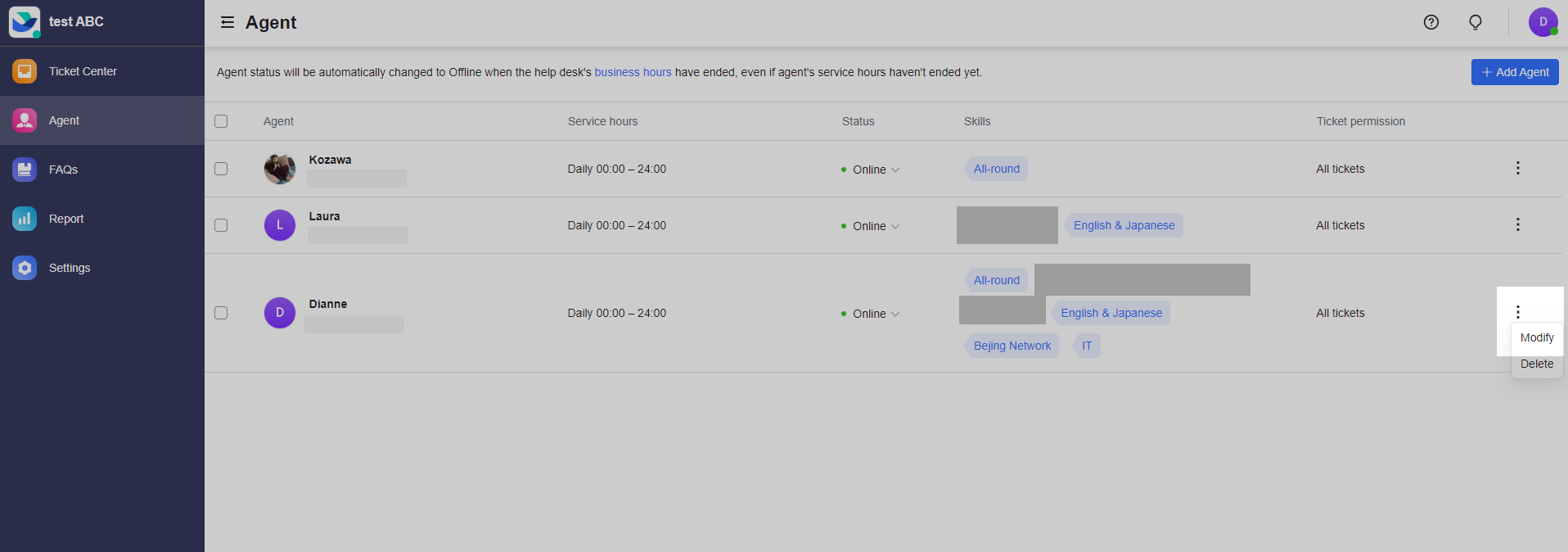Click the Ticket permission column header
Image resolution: width=1568 pixels, height=552 pixels.
tap(1360, 121)
